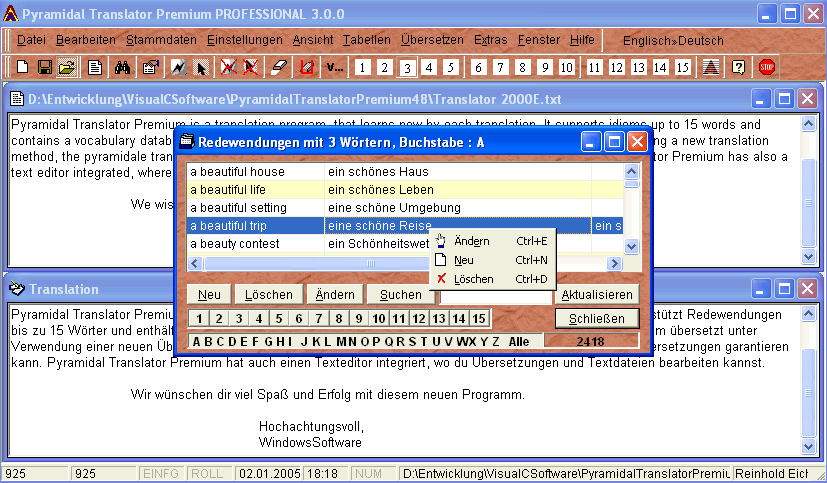The height and width of the screenshot is (483, 827).
Task: Click the Neu button below the idiom list
Action: [x=209, y=295]
